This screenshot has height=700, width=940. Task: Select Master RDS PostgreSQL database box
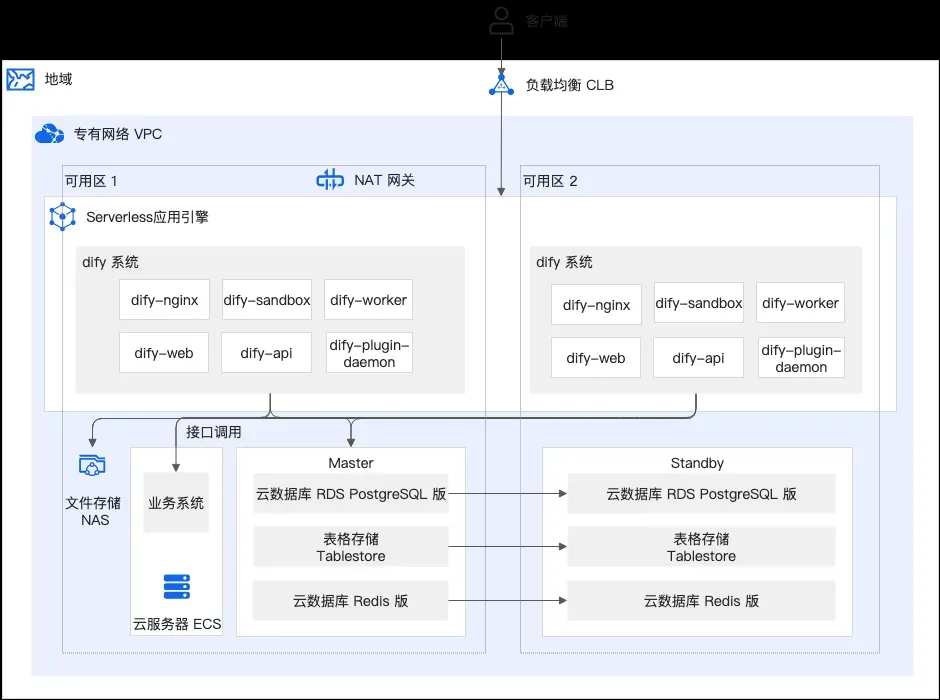tap(351, 494)
